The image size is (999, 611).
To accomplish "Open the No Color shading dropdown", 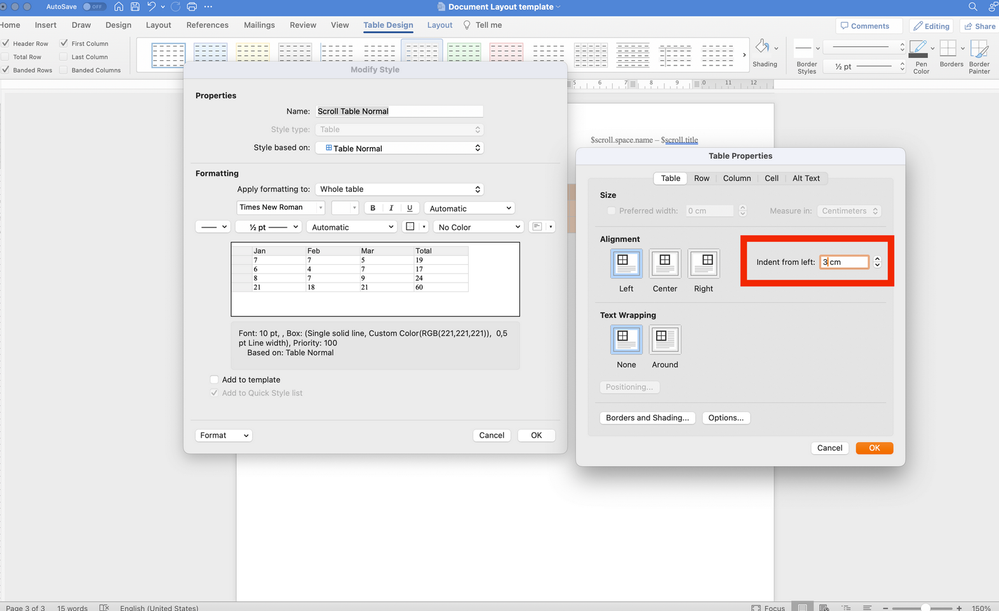I will [x=478, y=227].
